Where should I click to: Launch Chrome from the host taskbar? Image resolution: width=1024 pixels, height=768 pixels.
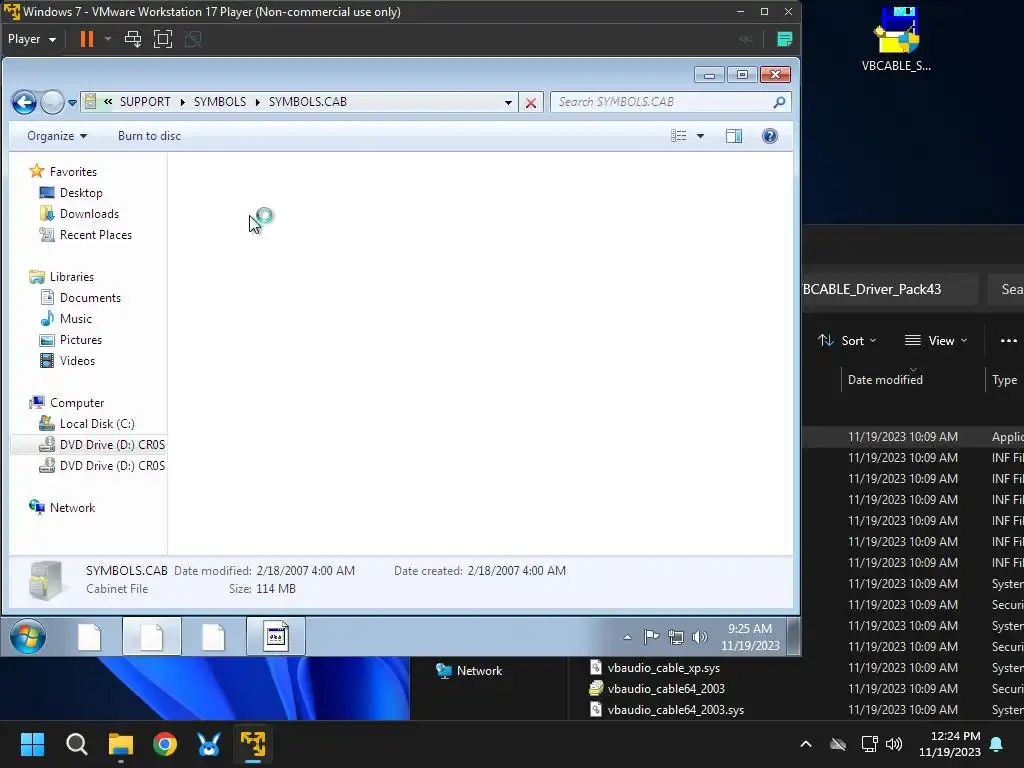[165, 744]
